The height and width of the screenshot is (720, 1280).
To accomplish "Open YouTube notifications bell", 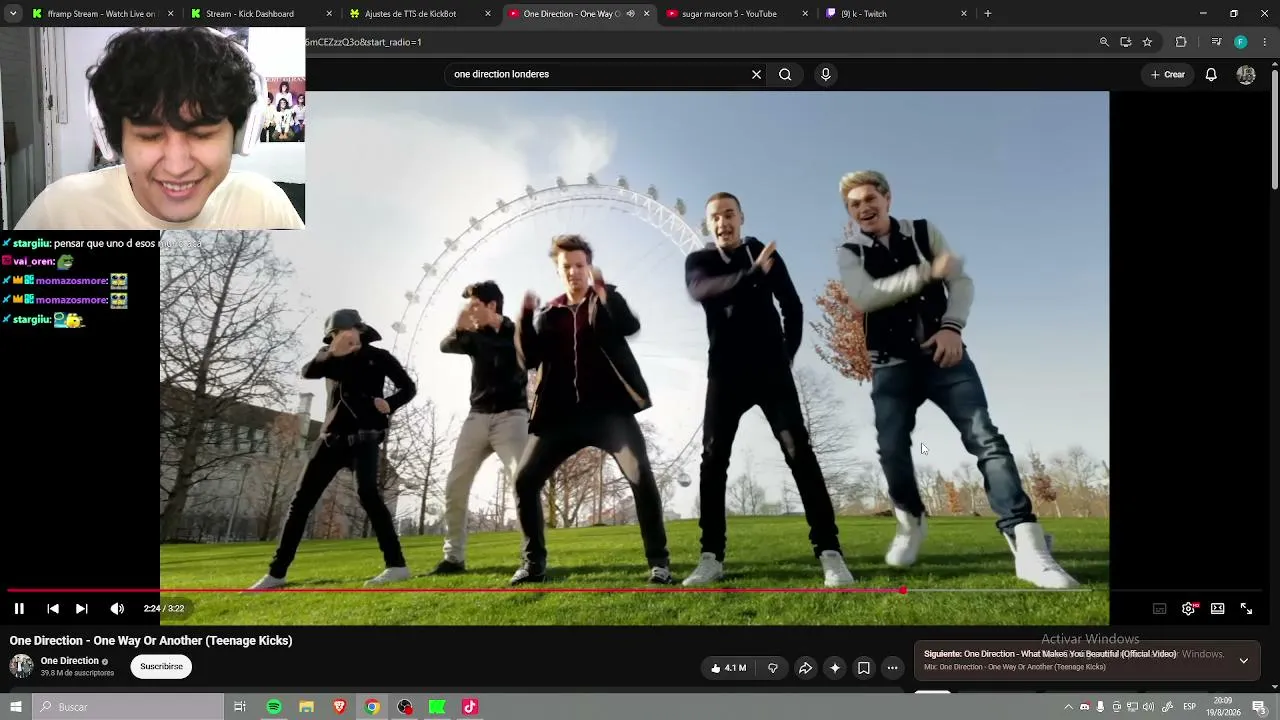I will click(1211, 74).
